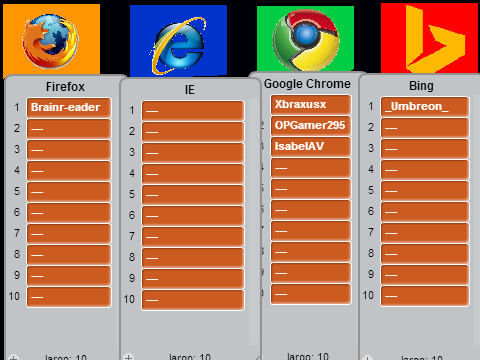Click the Firefox list title
Viewport: 480px width, 360px height.
tap(65, 87)
